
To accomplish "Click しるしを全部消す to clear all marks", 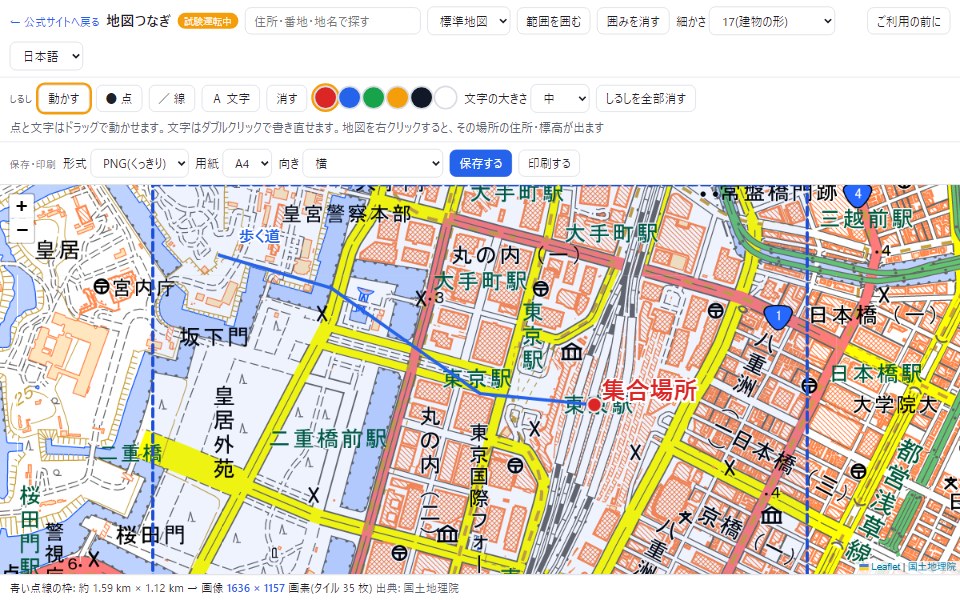I will click(646, 99).
